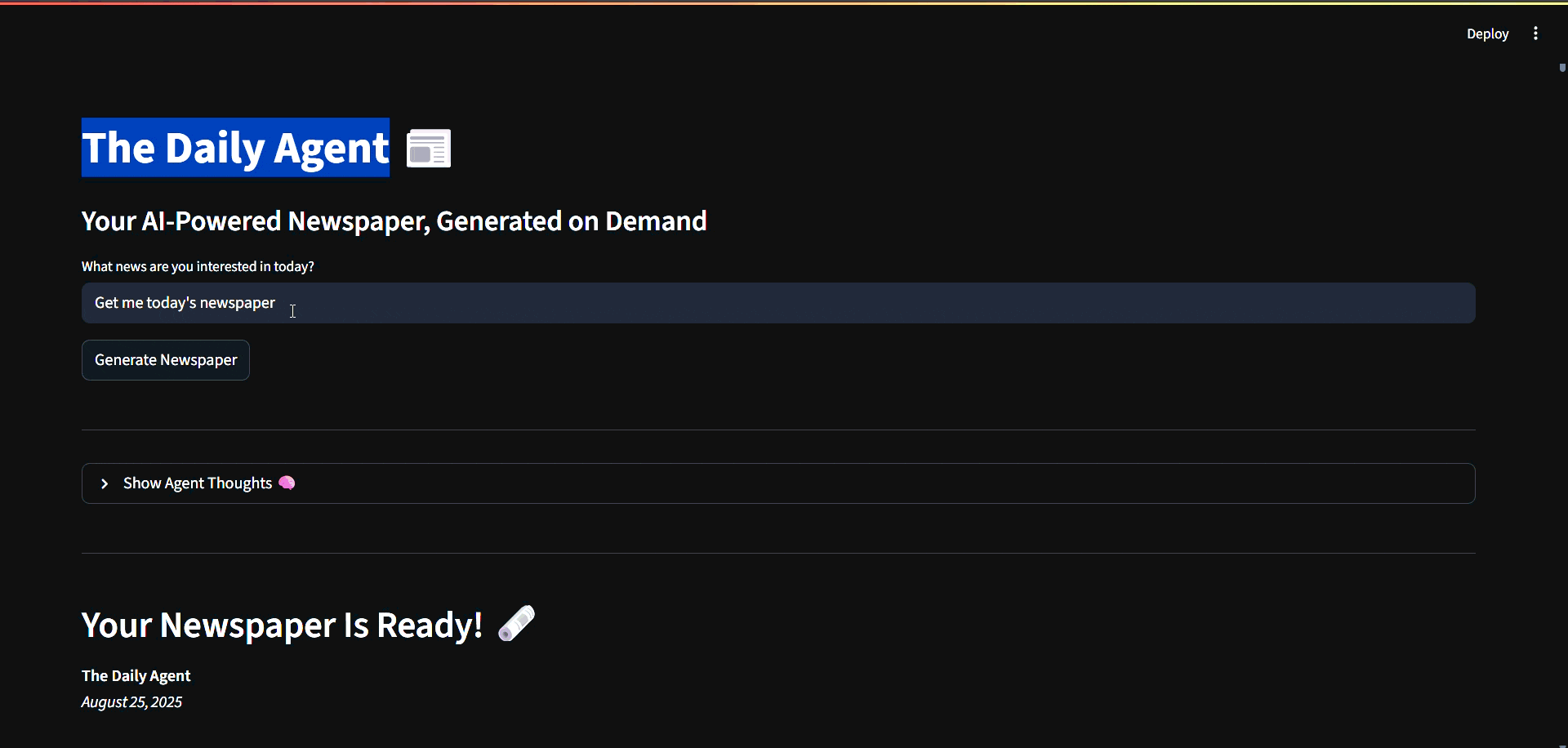The height and width of the screenshot is (748, 1568).
Task: Click the divider below the Agent Thoughts expander
Action: click(777, 553)
